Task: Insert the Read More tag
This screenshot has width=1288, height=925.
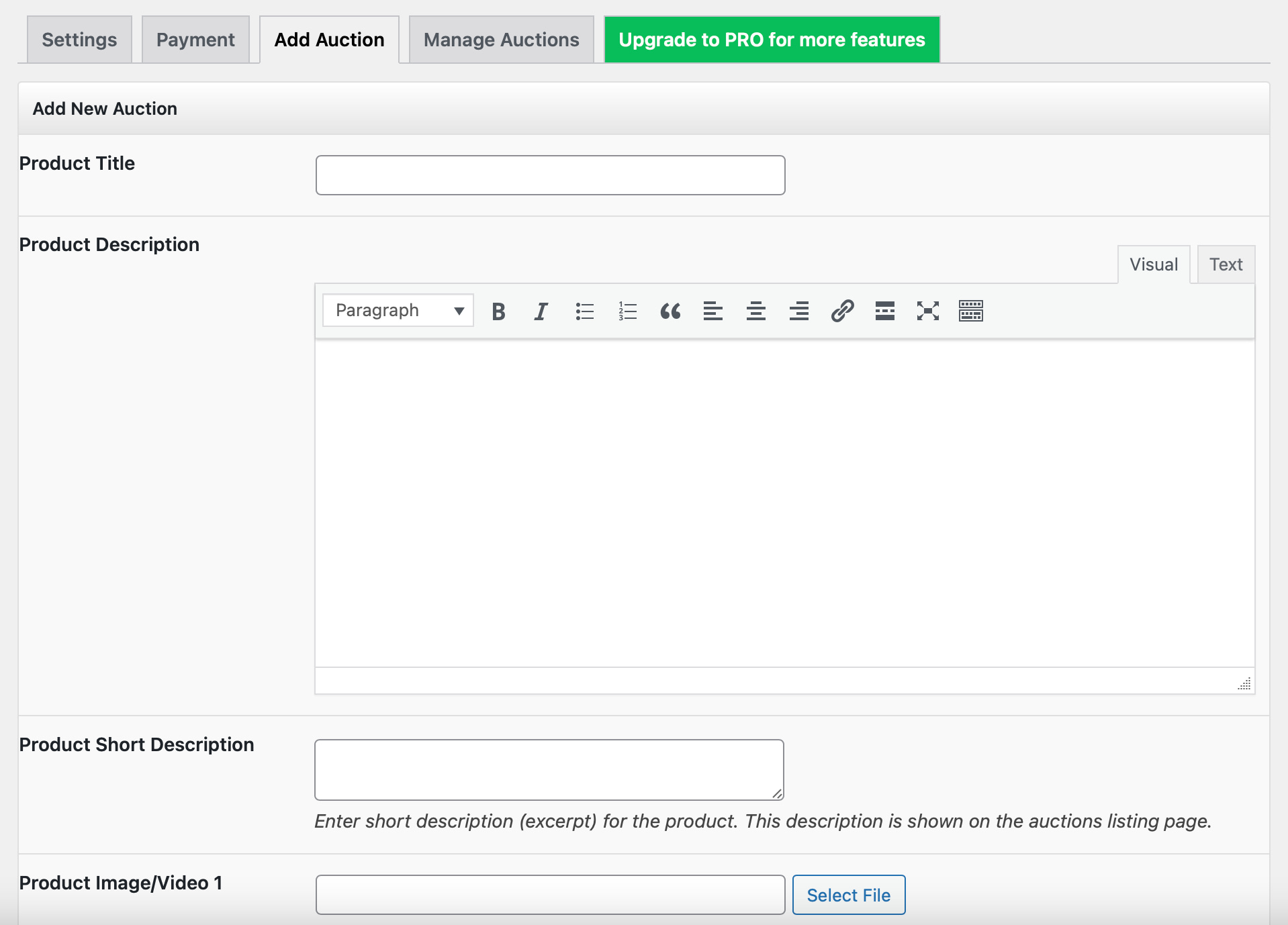Action: 884,310
